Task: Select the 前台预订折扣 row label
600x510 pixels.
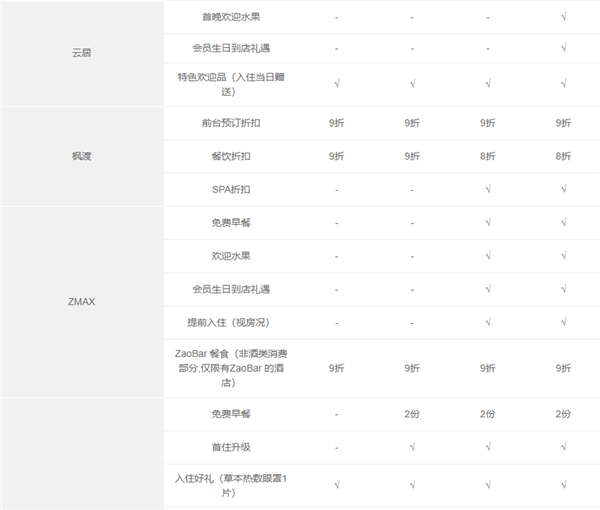Action: pos(230,123)
